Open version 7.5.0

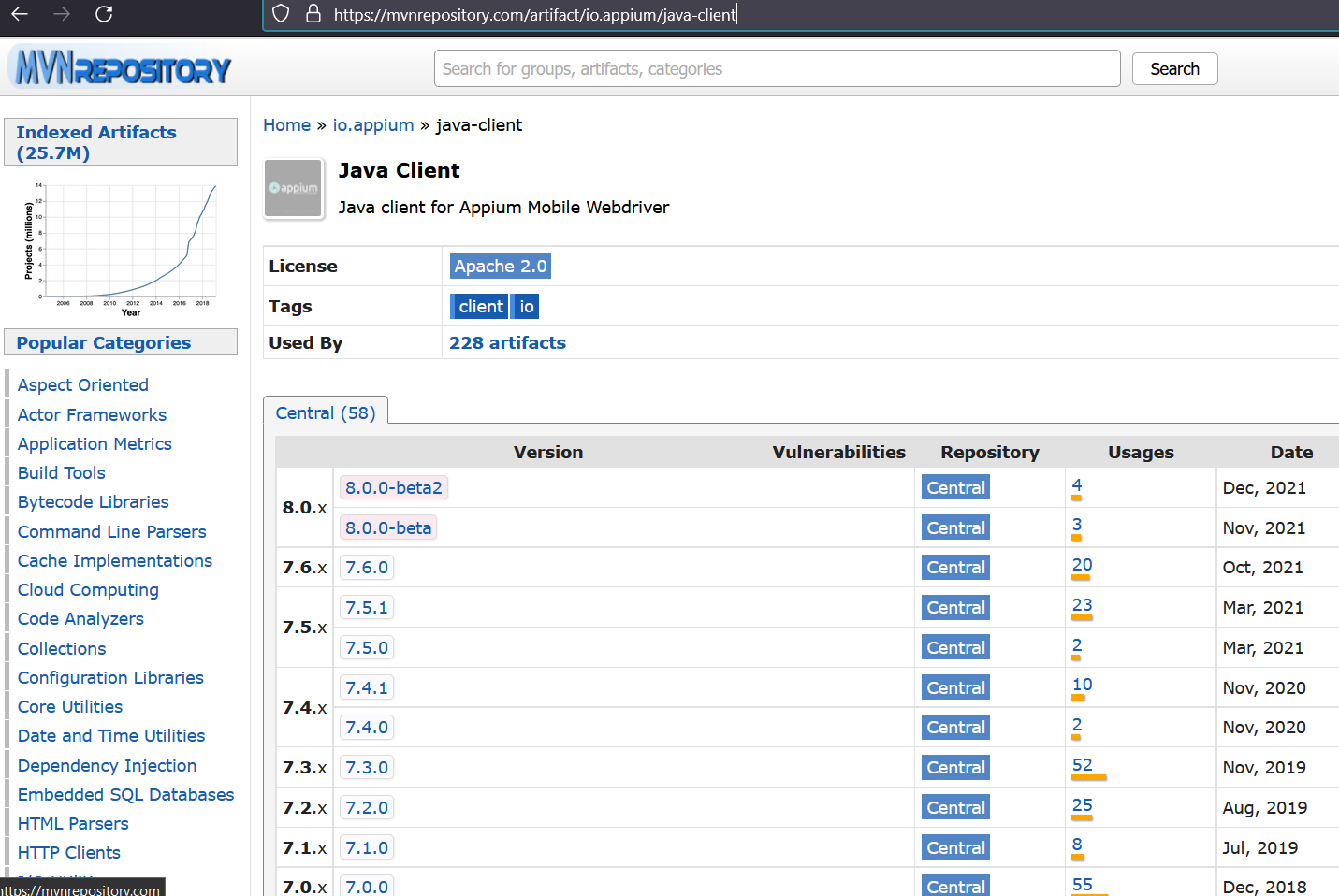[367, 648]
